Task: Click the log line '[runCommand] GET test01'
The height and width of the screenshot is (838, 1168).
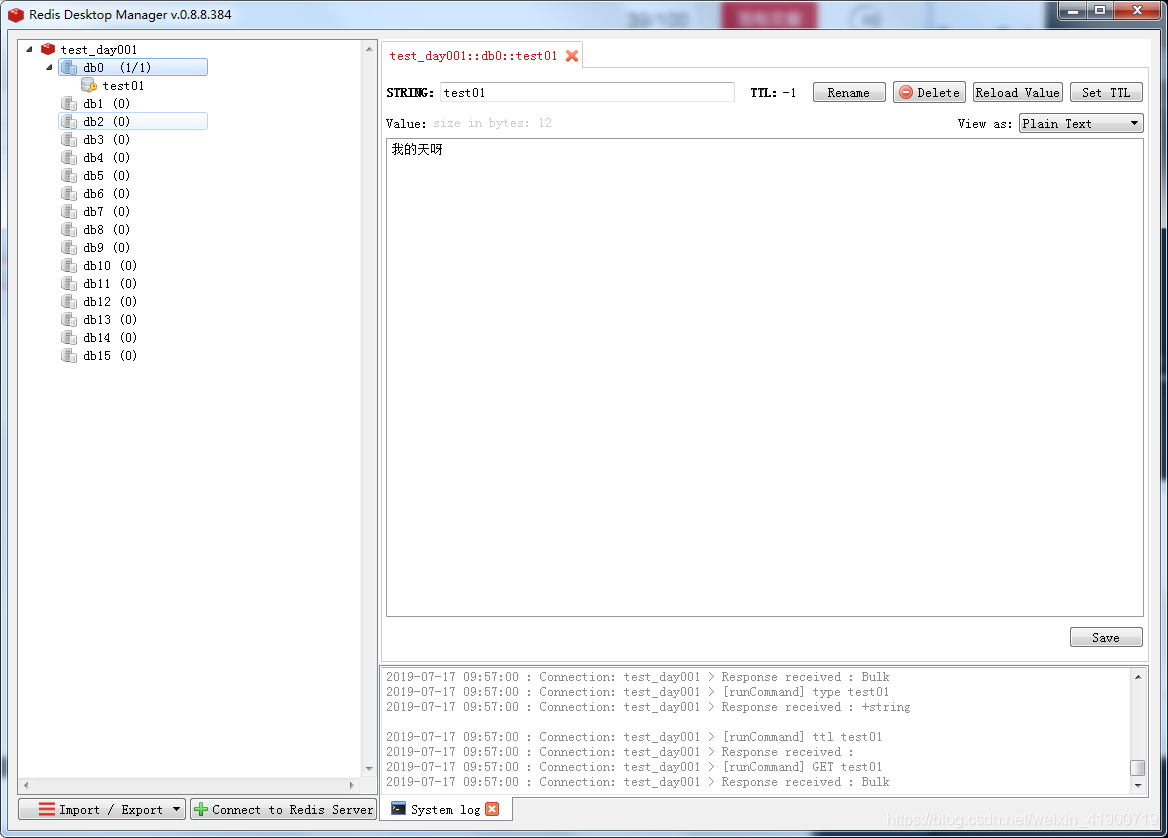Action: (802, 767)
